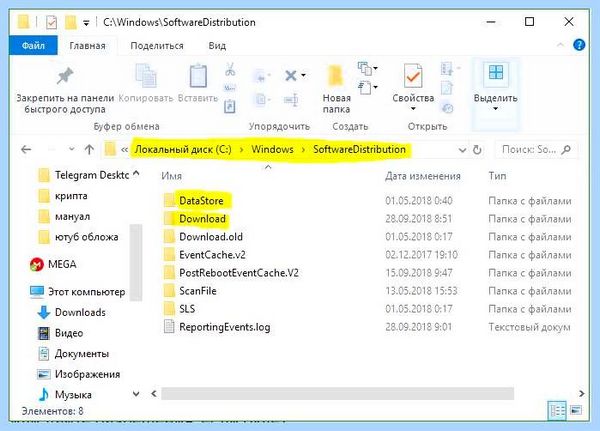Sort by Тип column header
Screen dimensions: 600x431
(x=497, y=176)
